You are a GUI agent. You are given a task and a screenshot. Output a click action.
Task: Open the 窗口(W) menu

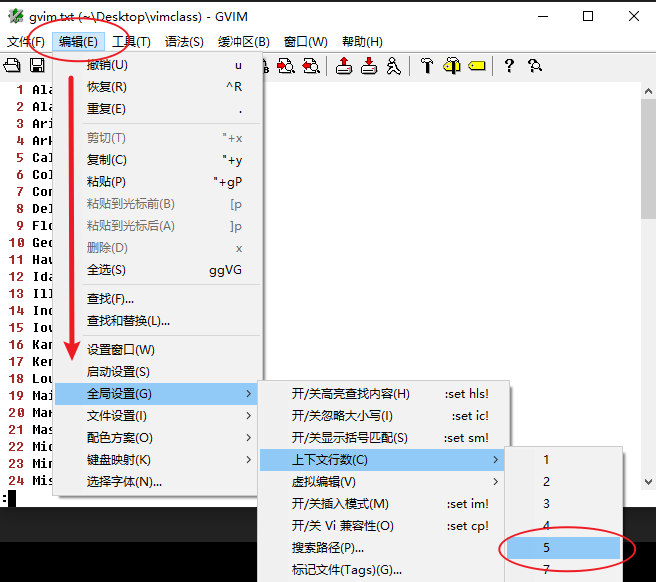tap(305, 42)
